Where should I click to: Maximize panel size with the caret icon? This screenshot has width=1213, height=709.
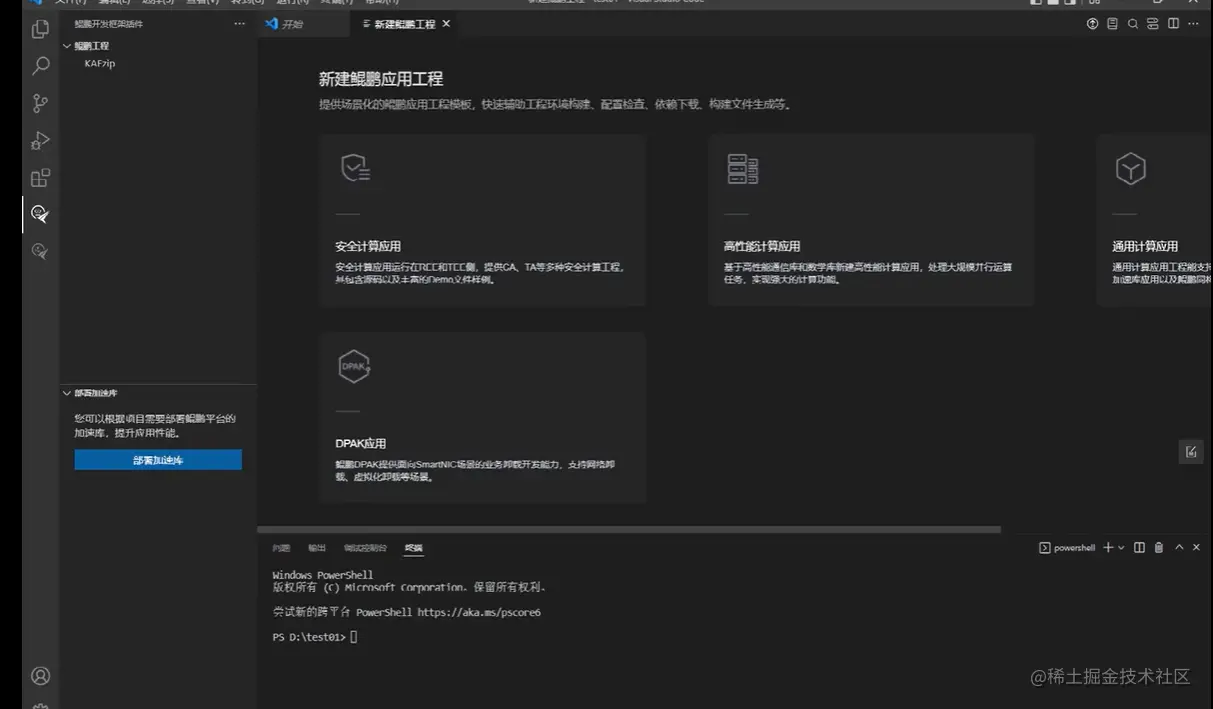(x=1179, y=547)
